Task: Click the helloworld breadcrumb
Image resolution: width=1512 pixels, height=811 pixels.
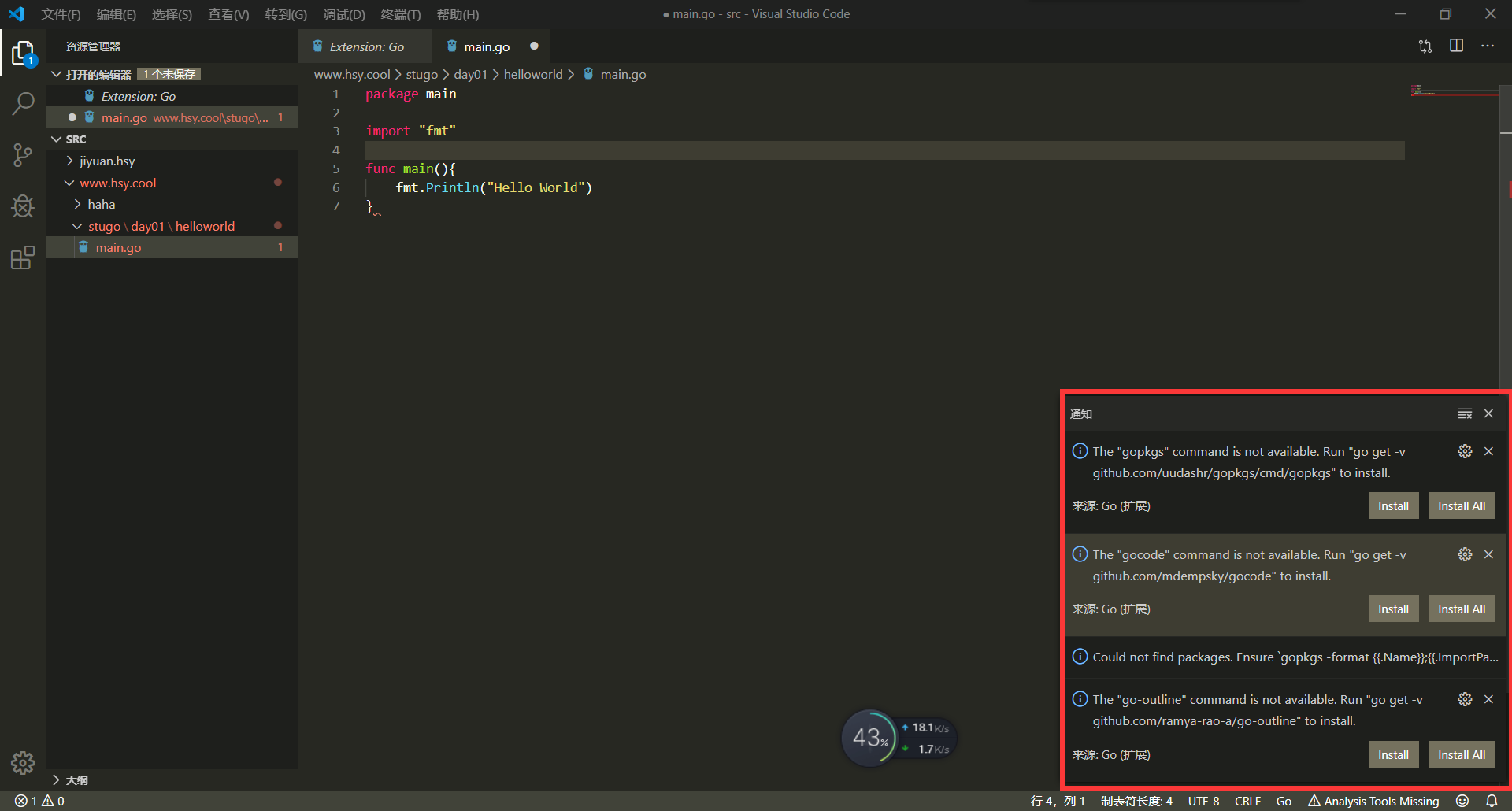Action: (533, 74)
